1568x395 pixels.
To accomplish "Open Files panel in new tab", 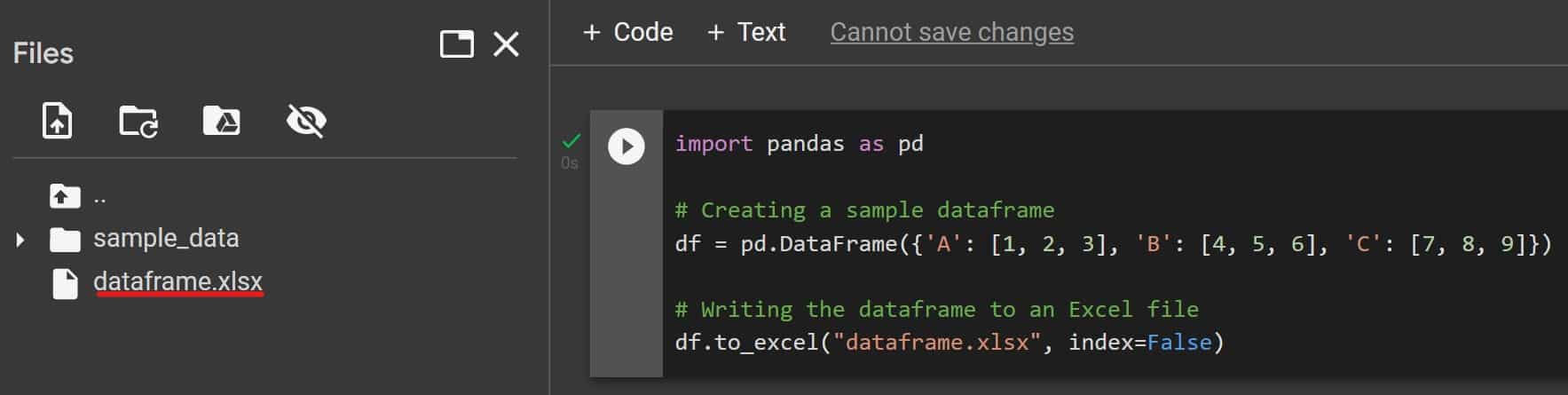I will (457, 43).
